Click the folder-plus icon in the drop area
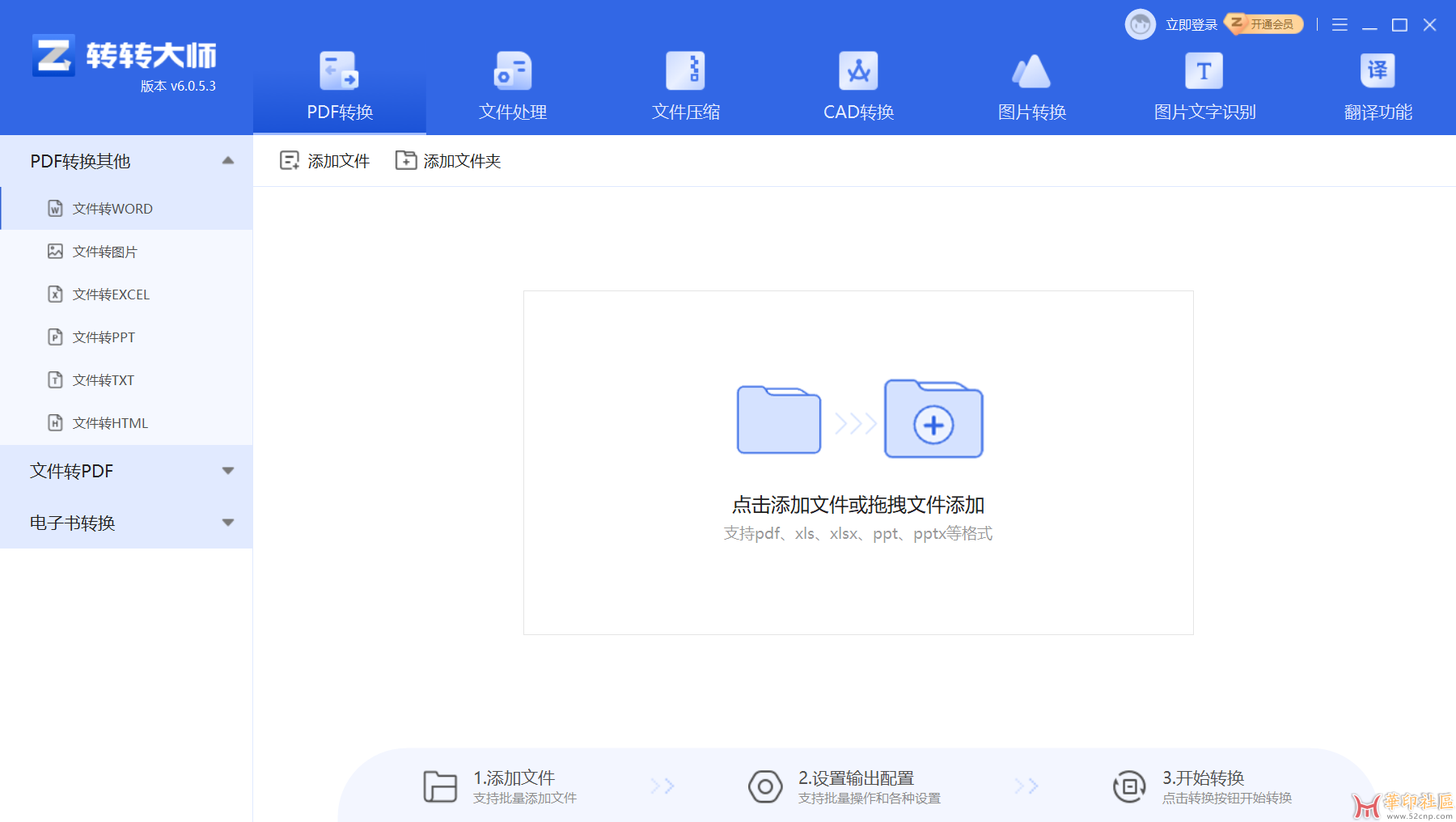Image resolution: width=1456 pixels, height=822 pixels. coord(933,419)
